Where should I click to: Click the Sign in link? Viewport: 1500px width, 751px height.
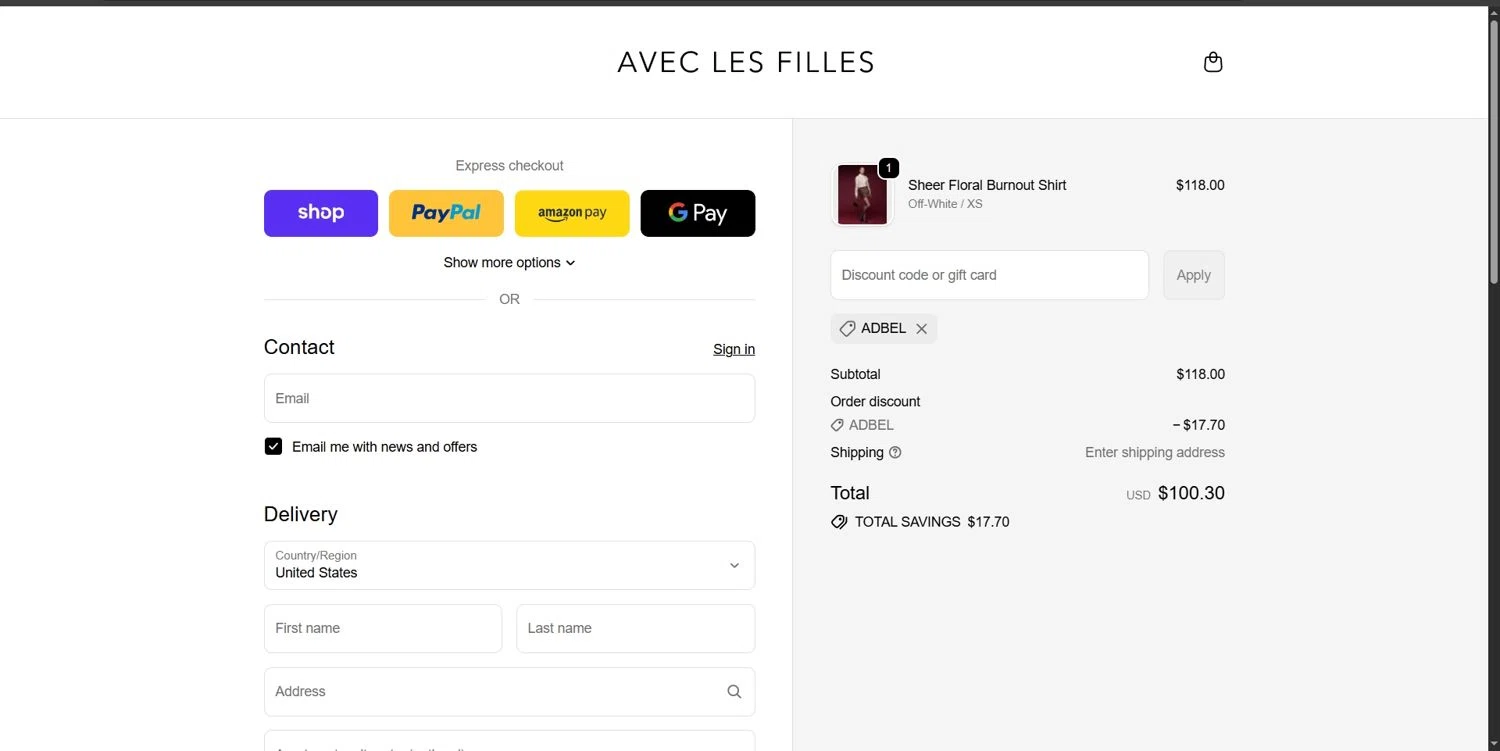tap(734, 349)
